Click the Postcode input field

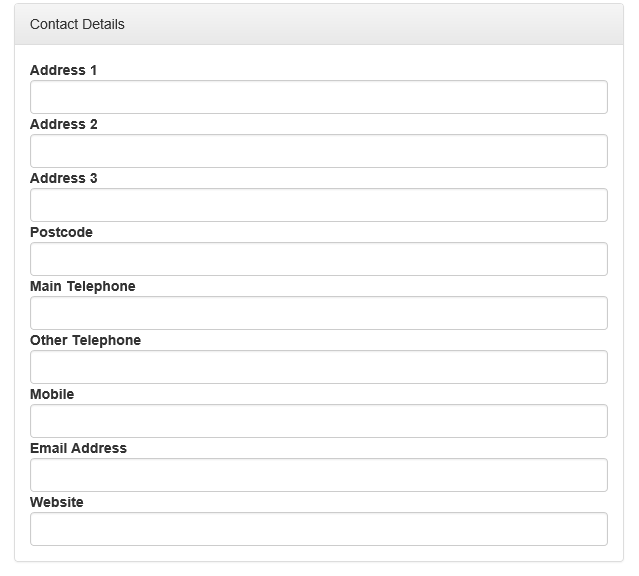pos(318,259)
